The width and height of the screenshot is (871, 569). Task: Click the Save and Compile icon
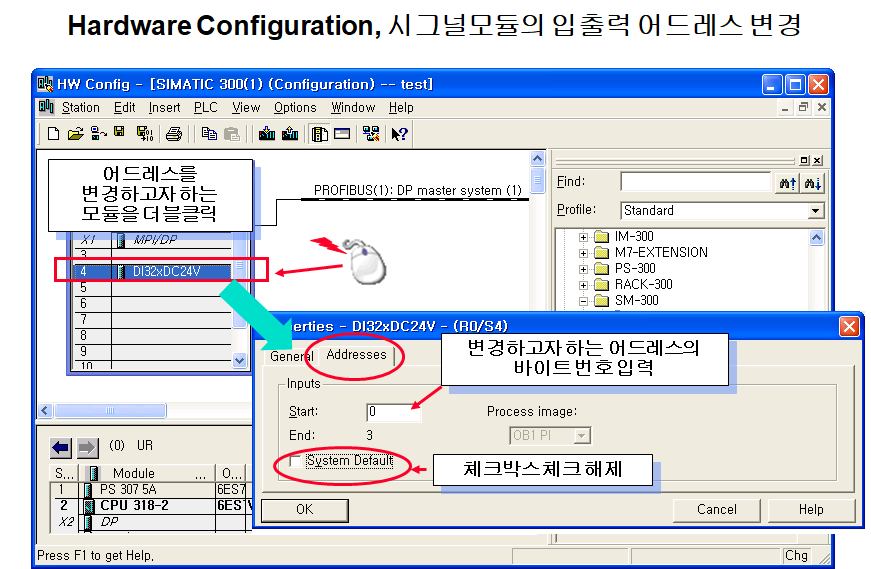pyautogui.click(x=145, y=133)
